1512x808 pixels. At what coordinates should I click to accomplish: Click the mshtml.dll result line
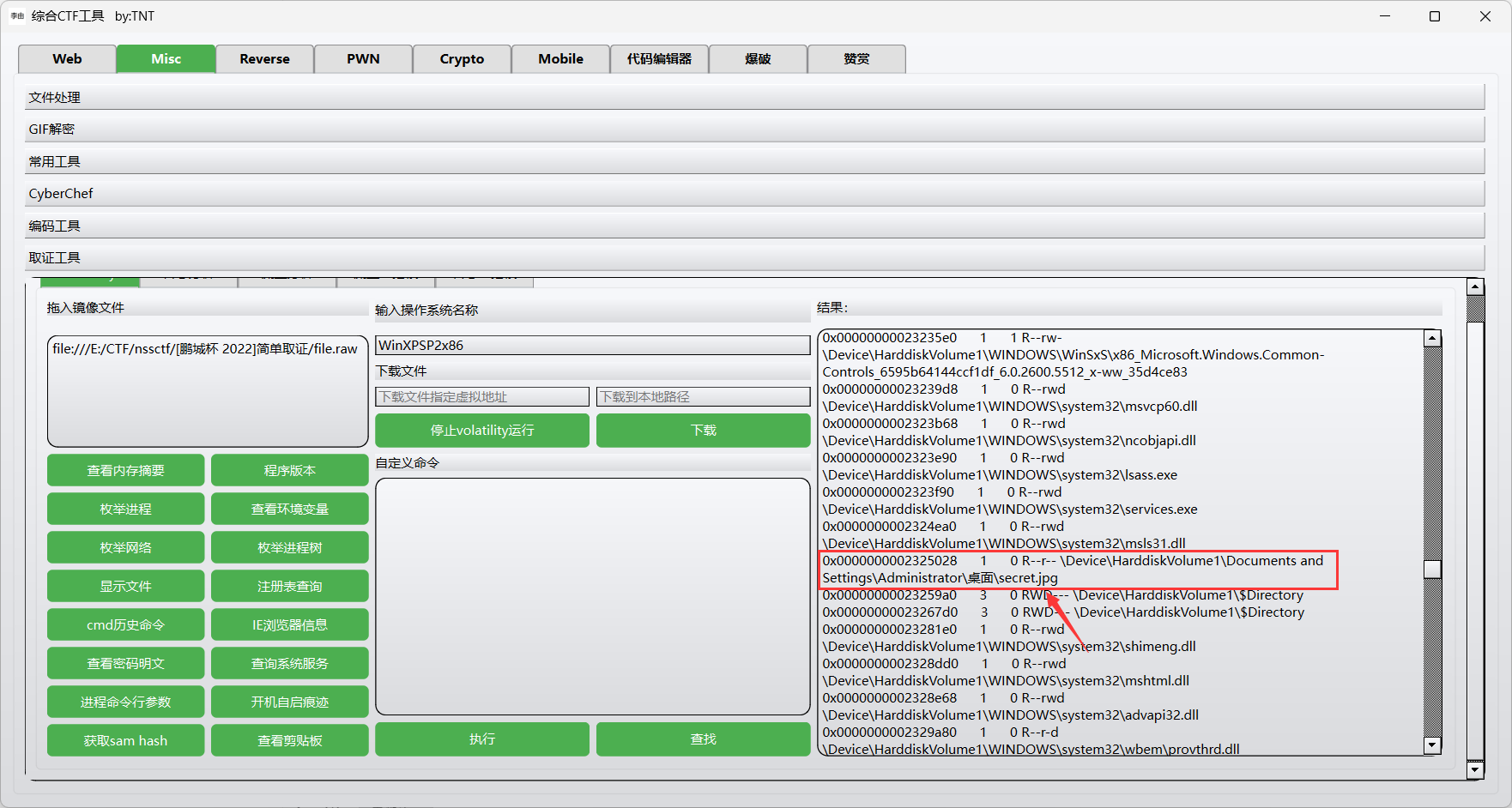1006,681
